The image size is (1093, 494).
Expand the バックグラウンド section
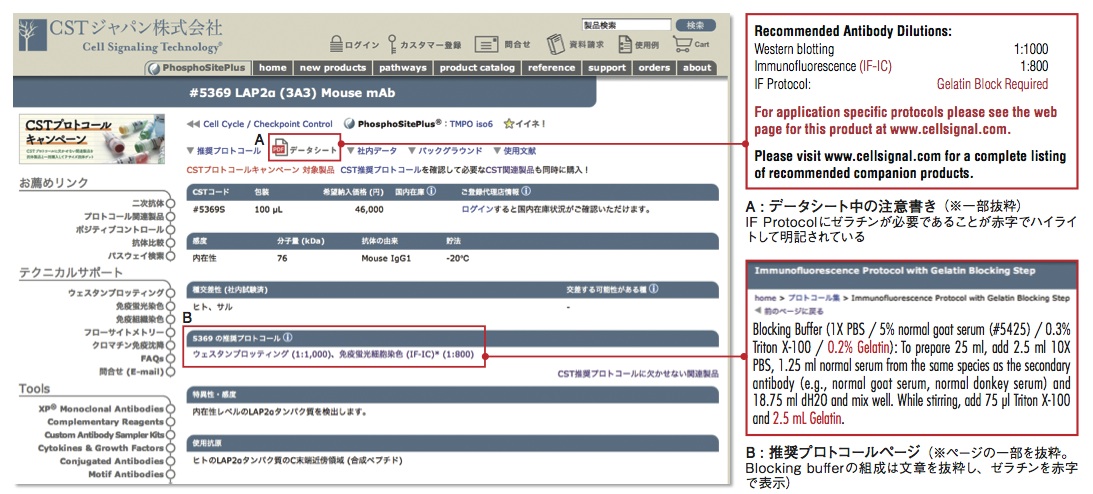pyautogui.click(x=412, y=150)
